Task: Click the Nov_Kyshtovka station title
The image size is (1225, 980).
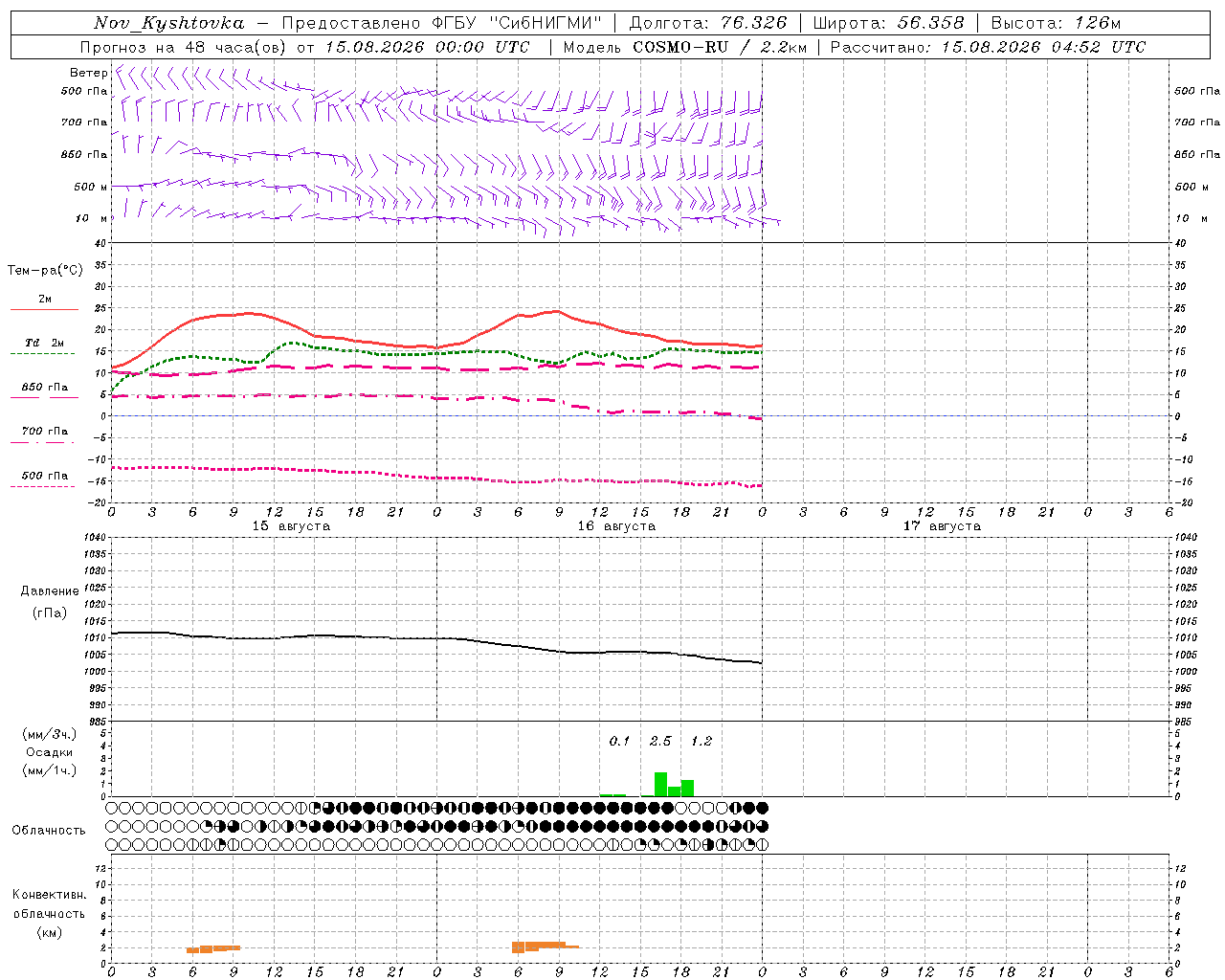Action: [169, 23]
